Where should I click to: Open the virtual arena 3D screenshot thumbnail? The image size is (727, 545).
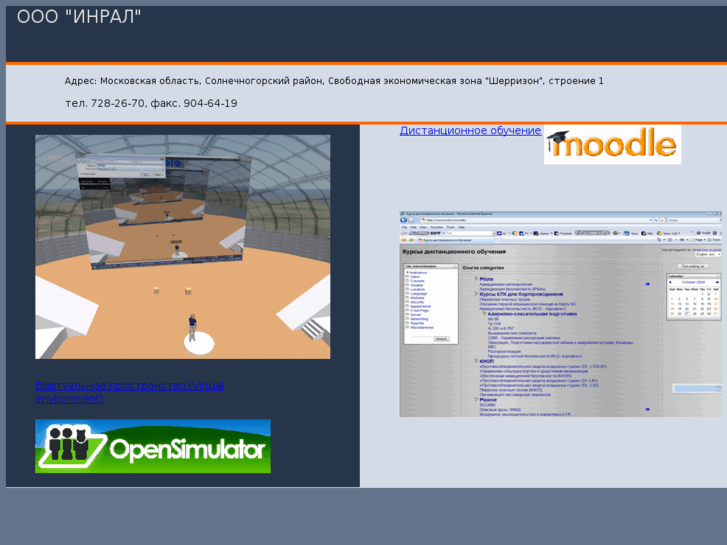pyautogui.click(x=183, y=247)
